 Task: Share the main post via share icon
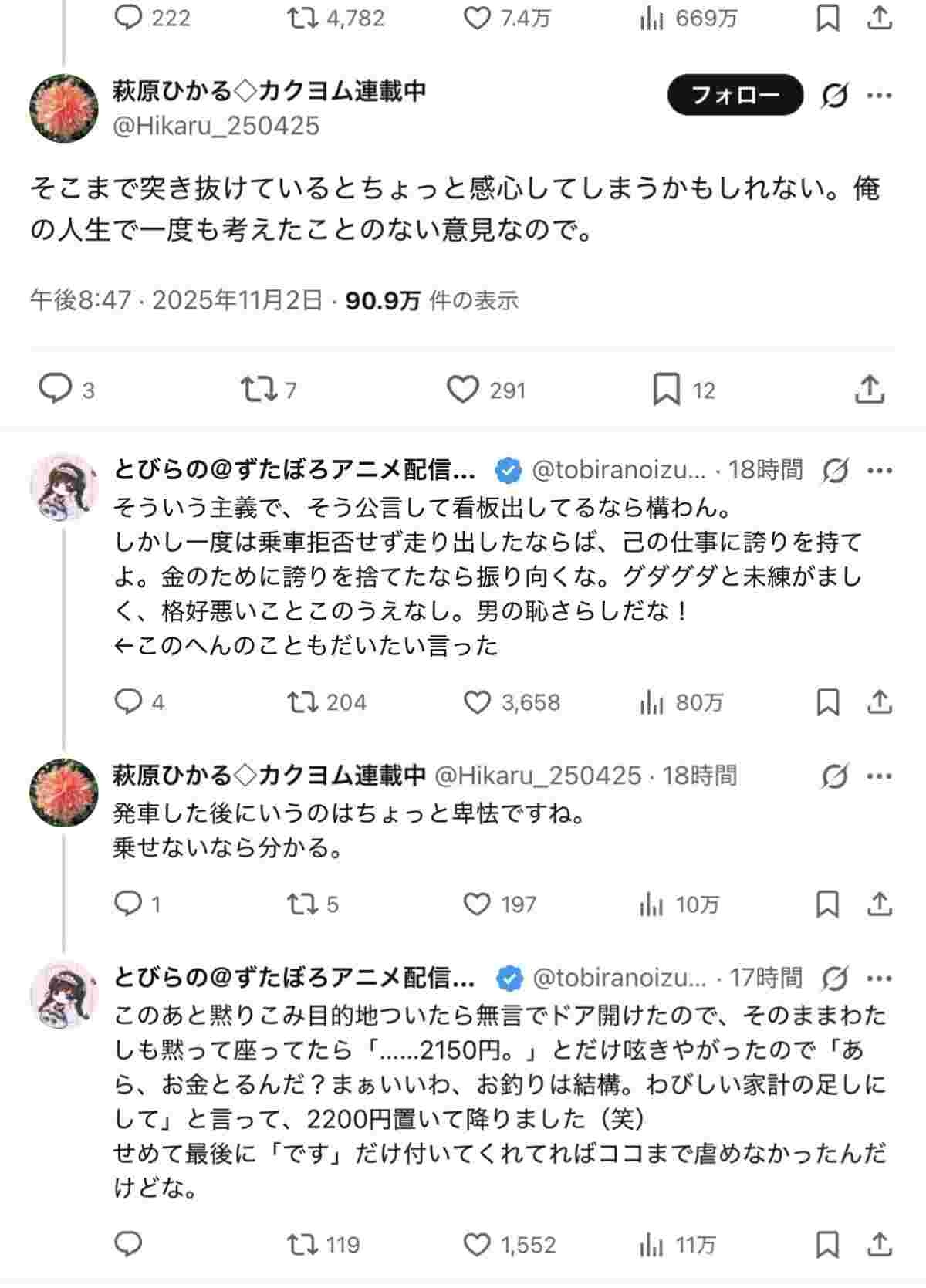pyautogui.click(x=870, y=389)
